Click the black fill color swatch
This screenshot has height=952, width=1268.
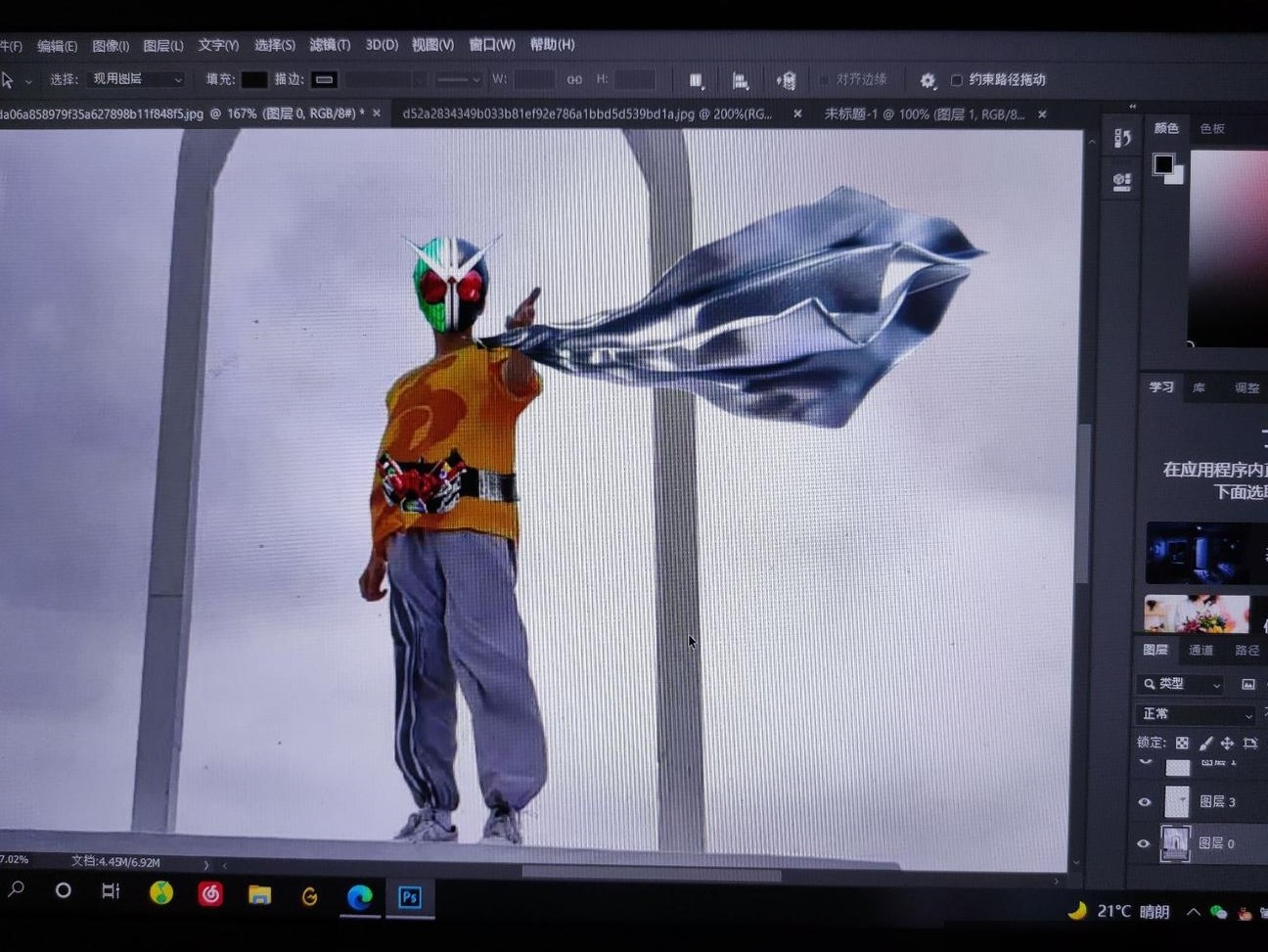(253, 79)
